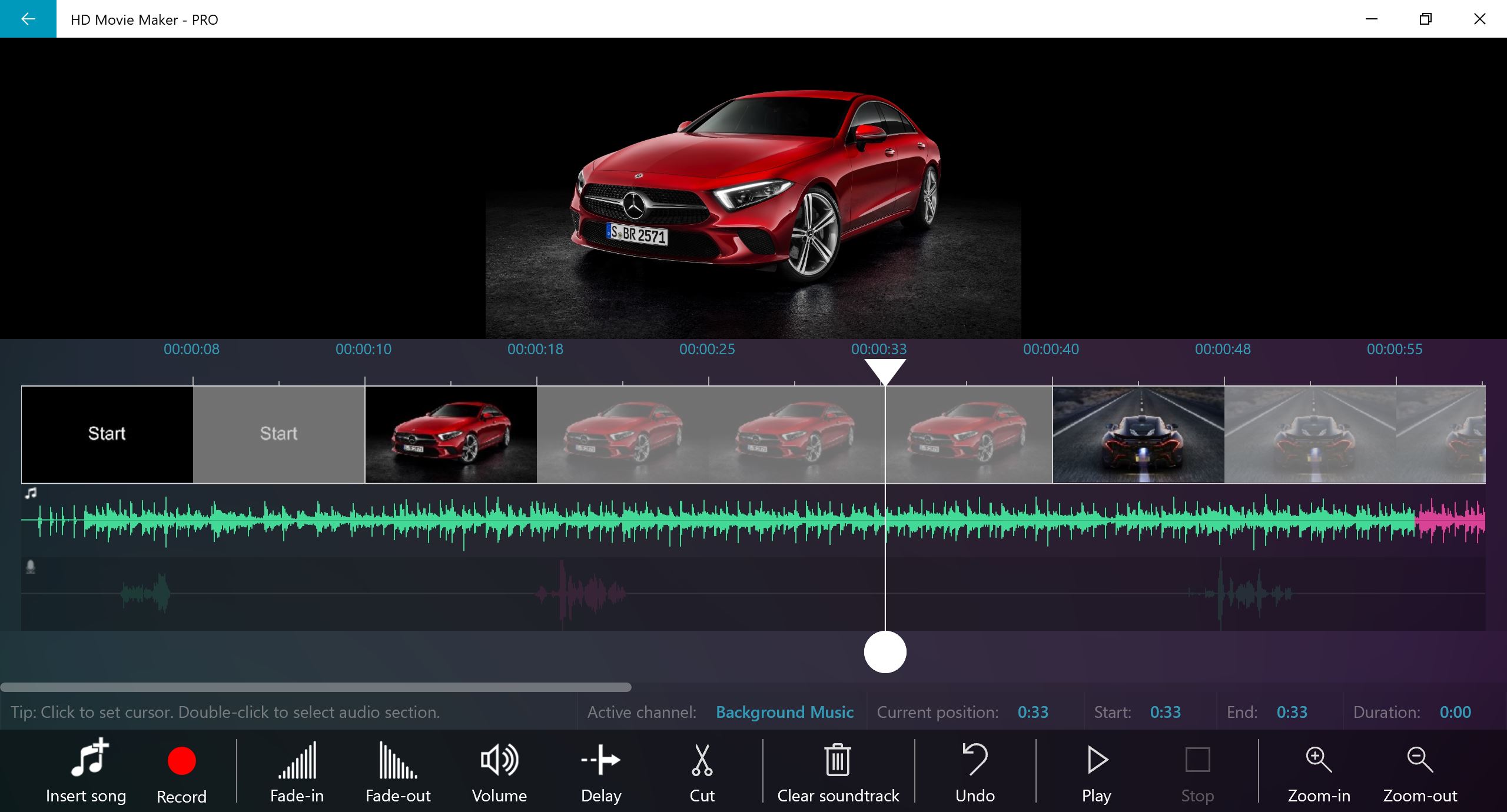Click the background music note channel icon
This screenshot has width=1507, height=812.
click(x=31, y=493)
